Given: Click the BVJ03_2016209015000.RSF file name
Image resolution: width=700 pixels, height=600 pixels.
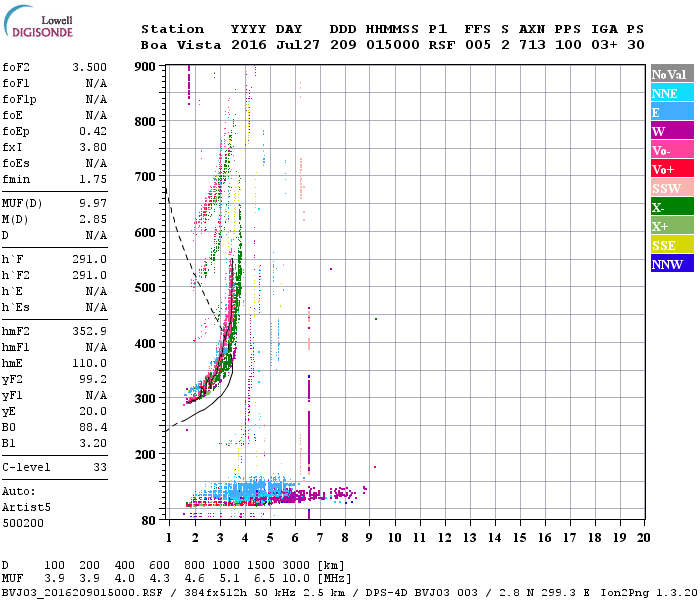Looking at the screenshot, I should [x=82, y=593].
